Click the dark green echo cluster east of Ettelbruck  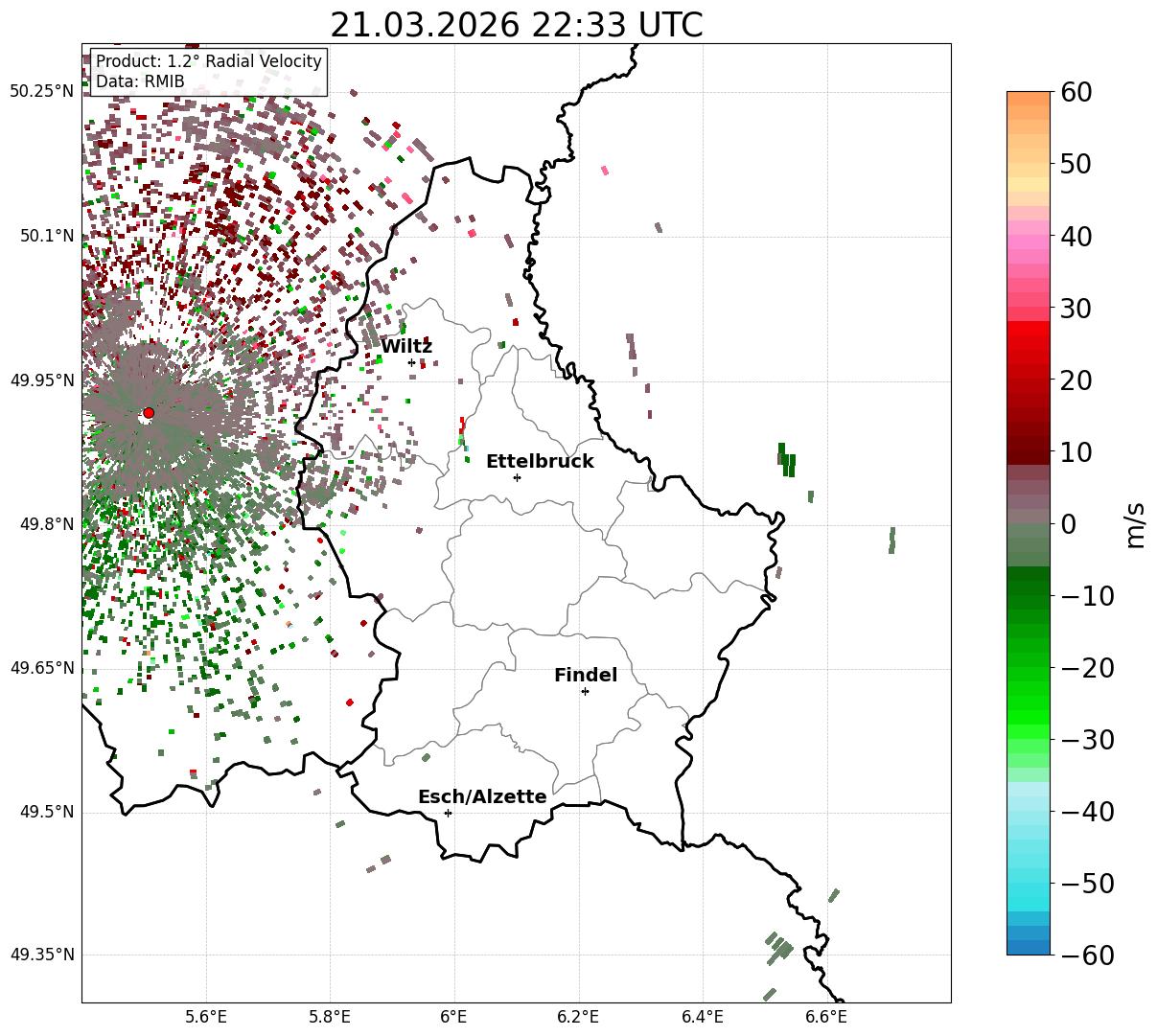coord(786,460)
